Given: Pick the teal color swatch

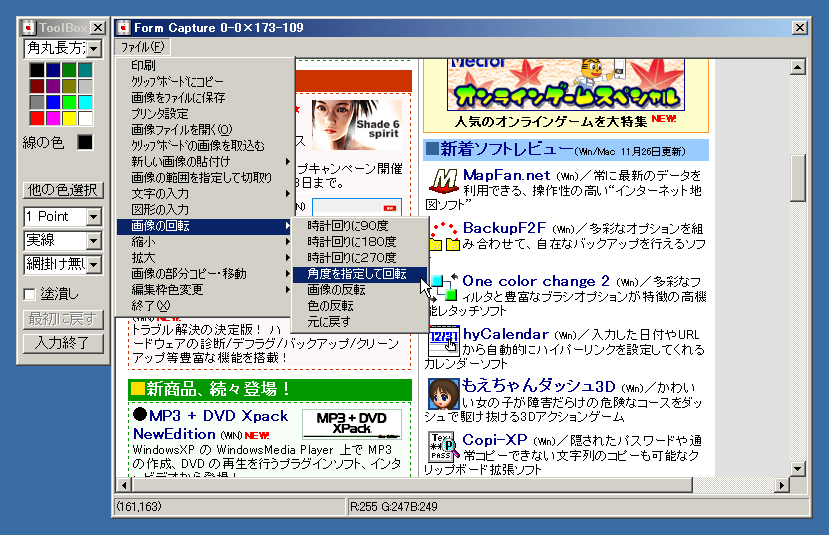Looking at the screenshot, I should 85,70.
